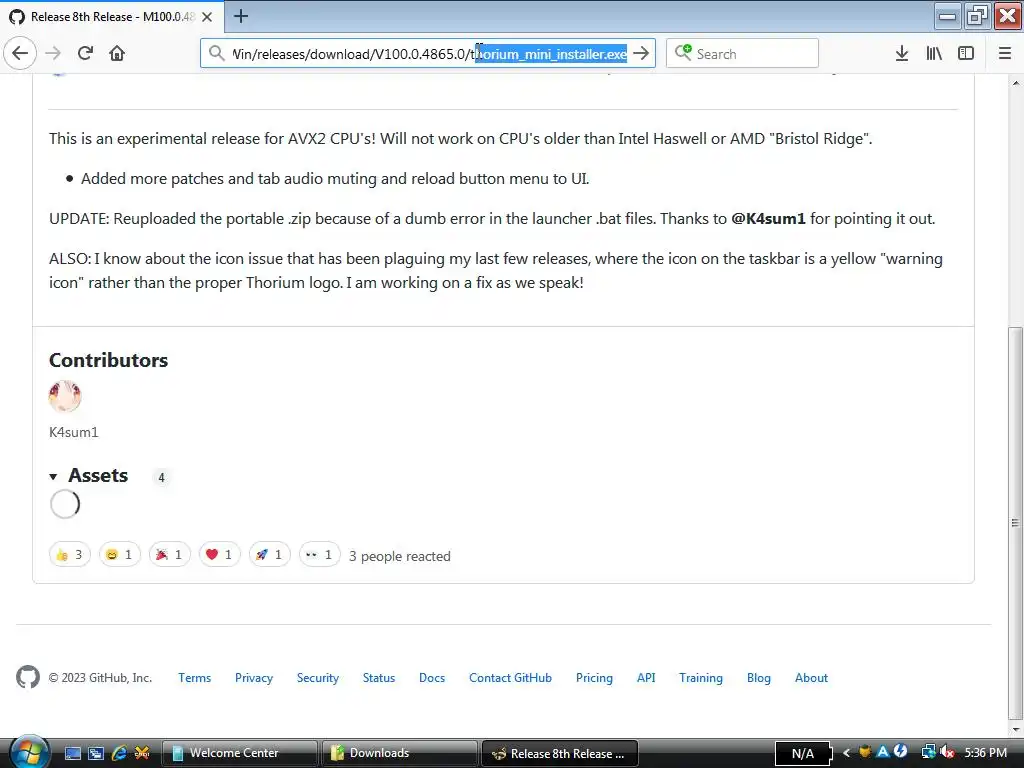The width and height of the screenshot is (1024, 768).
Task: Click the heart reaction button
Action: [219, 555]
